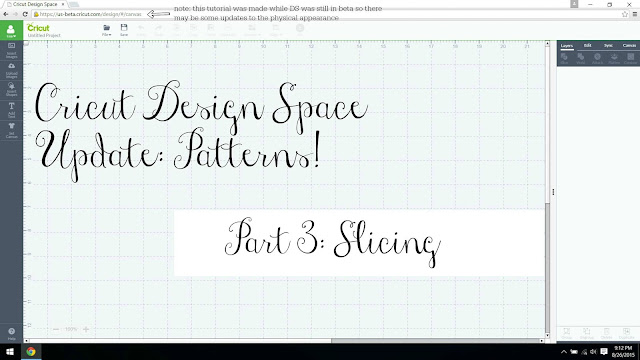Click the Contour tool icon
This screenshot has height=360, width=640.
click(631, 59)
